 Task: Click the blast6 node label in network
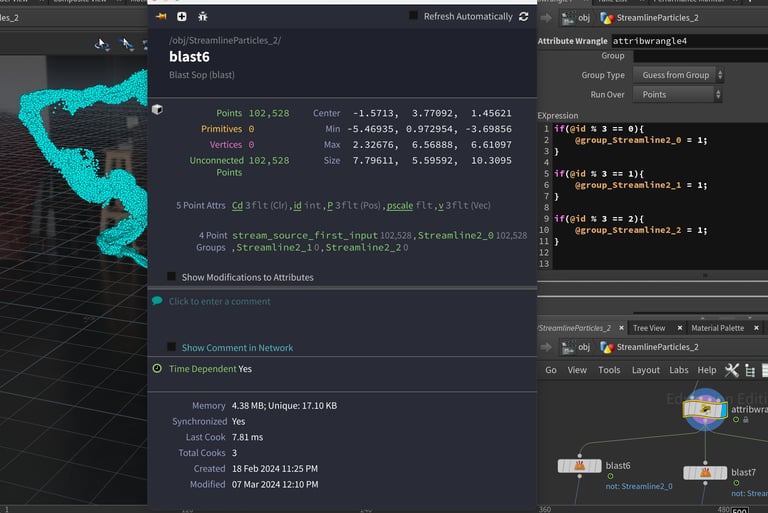point(618,465)
